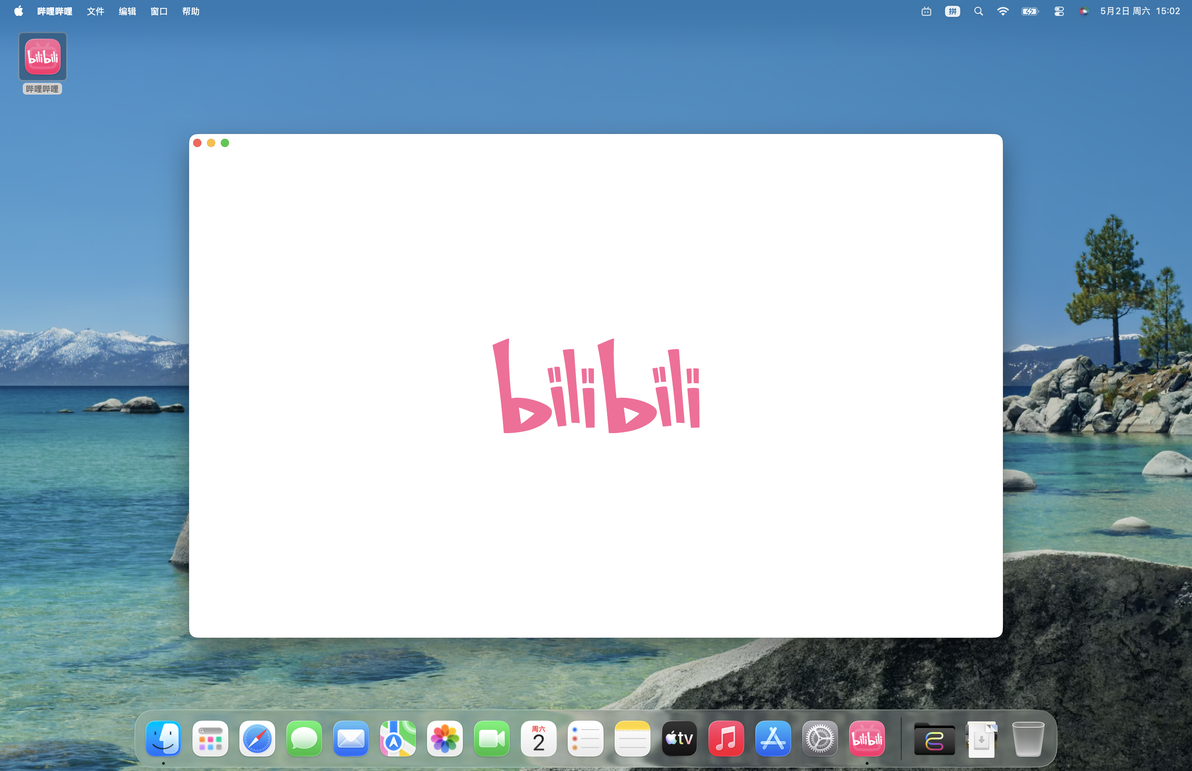
Task: Open the black folder stack in Dock
Action: point(934,738)
